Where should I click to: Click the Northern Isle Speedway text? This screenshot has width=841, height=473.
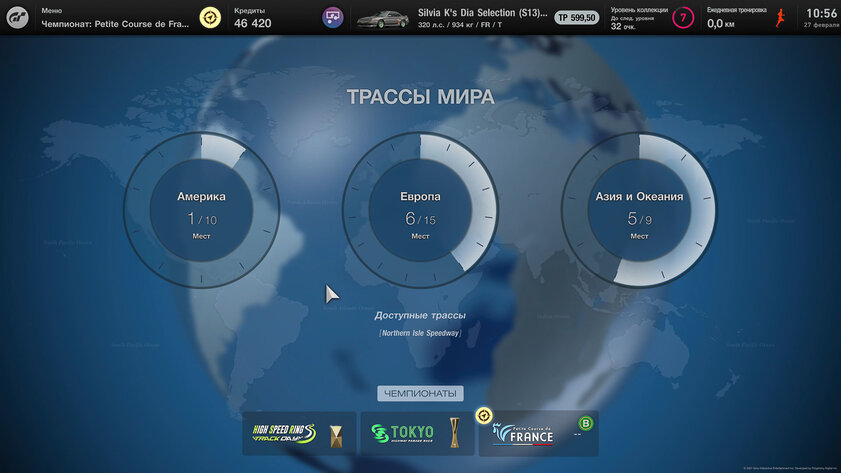pos(420,333)
